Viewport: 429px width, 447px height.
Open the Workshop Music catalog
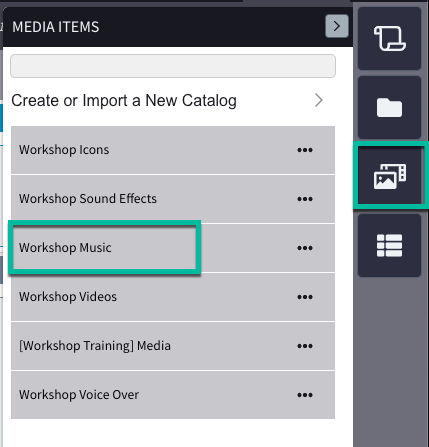pyautogui.click(x=65, y=248)
